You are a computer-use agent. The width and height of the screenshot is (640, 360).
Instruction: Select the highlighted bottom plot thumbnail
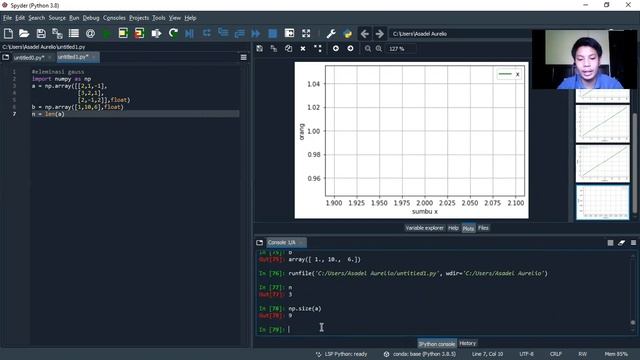point(603,202)
